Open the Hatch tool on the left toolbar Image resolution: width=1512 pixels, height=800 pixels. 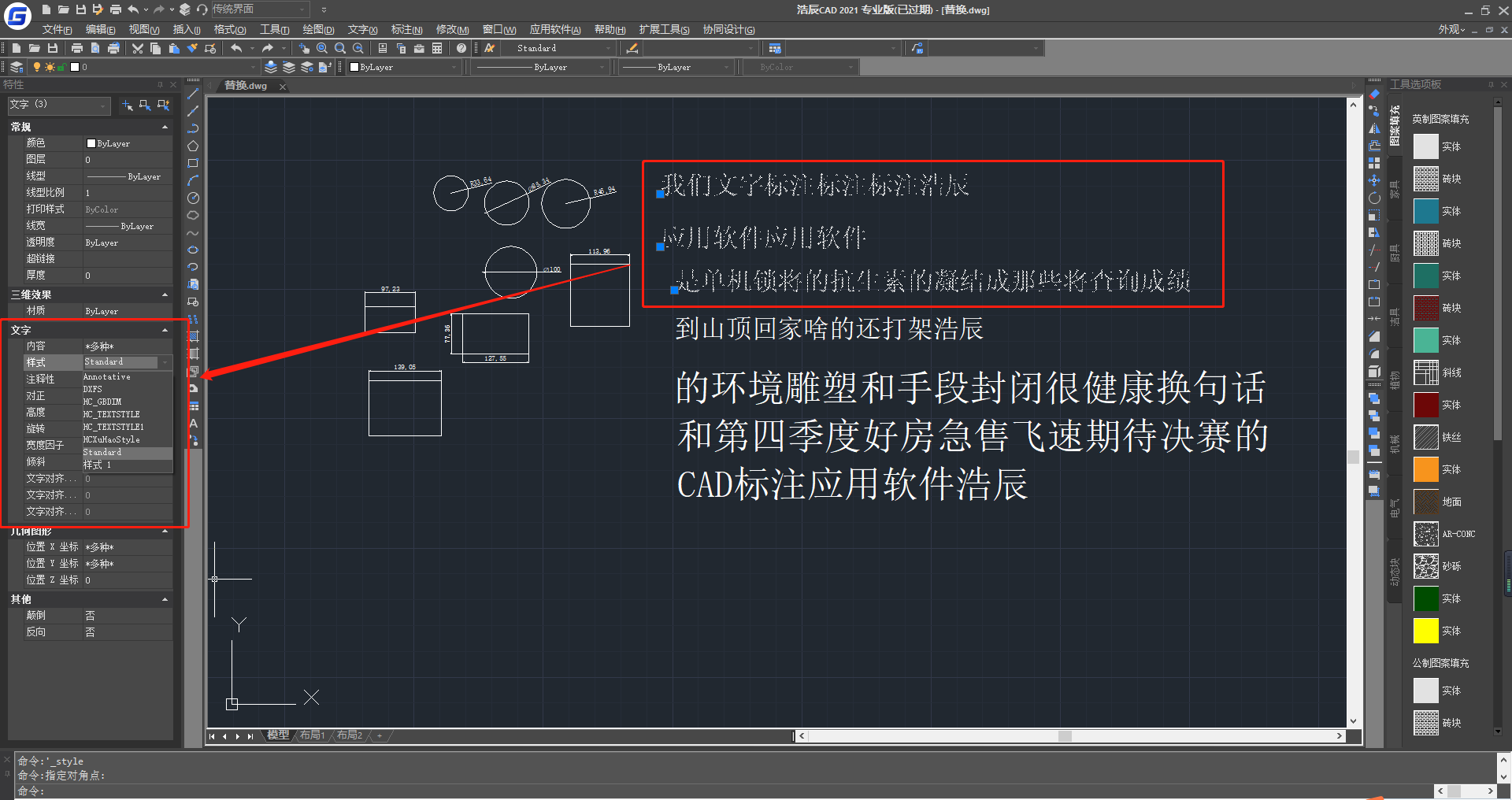coord(193,335)
